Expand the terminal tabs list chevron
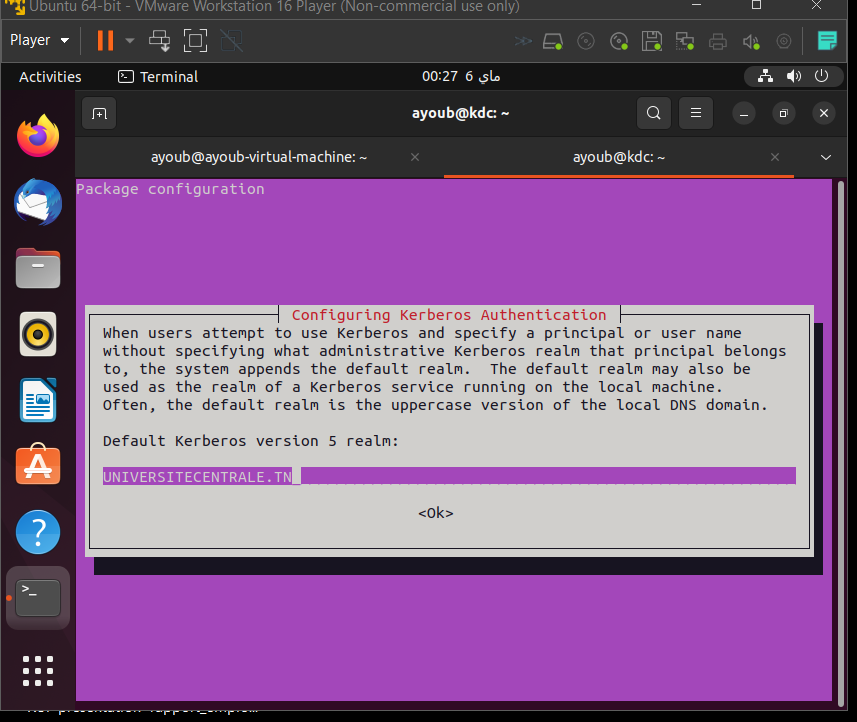857x722 pixels. pyautogui.click(x=826, y=157)
